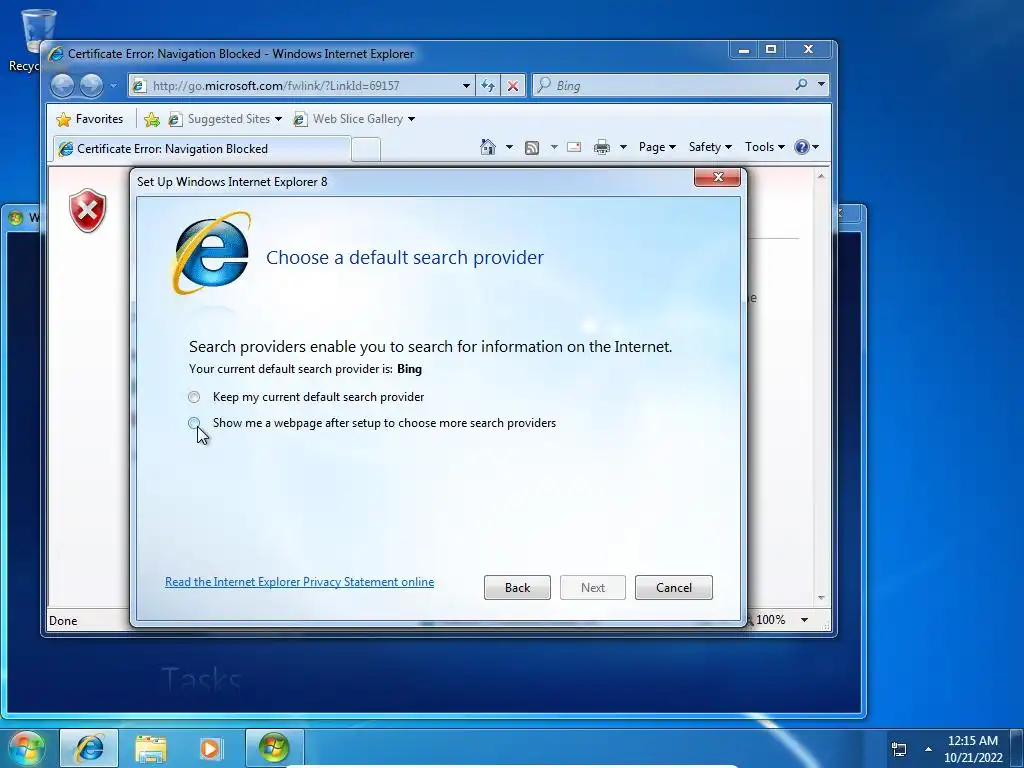
Task: Click the Read Mail icon
Action: pyautogui.click(x=574, y=147)
